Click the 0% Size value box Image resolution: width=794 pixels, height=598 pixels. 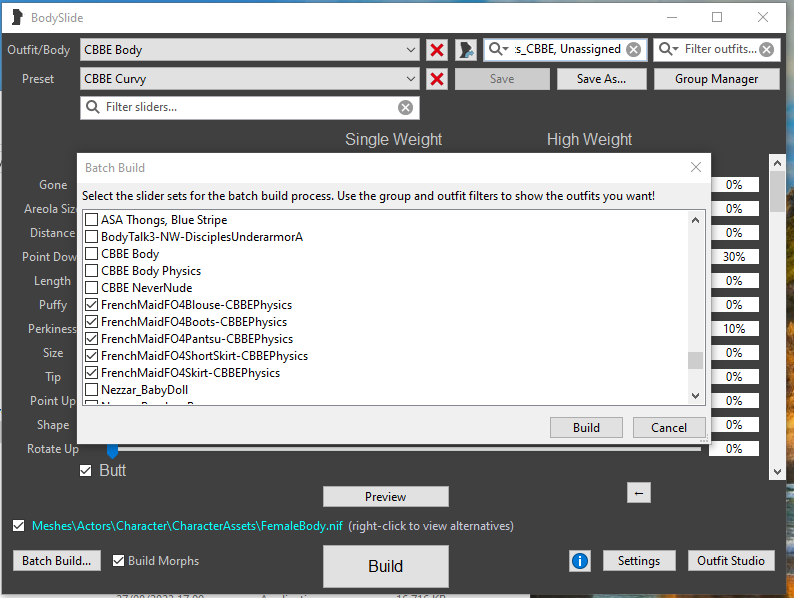(734, 353)
